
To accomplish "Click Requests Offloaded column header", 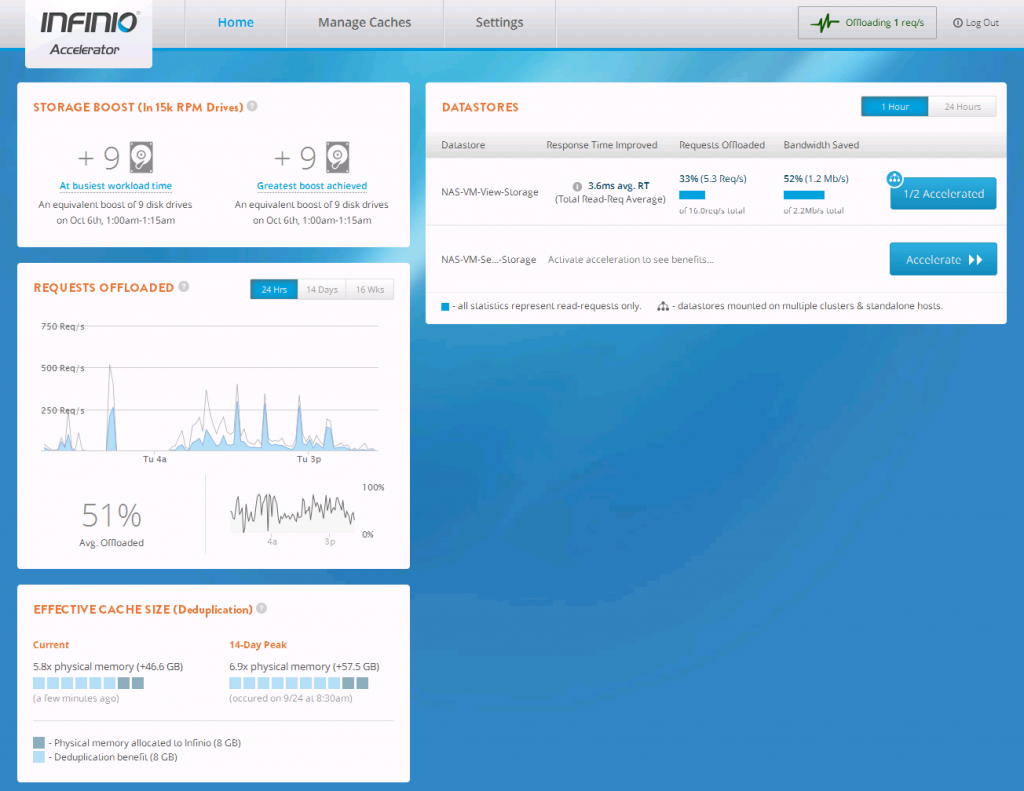I will pos(722,145).
